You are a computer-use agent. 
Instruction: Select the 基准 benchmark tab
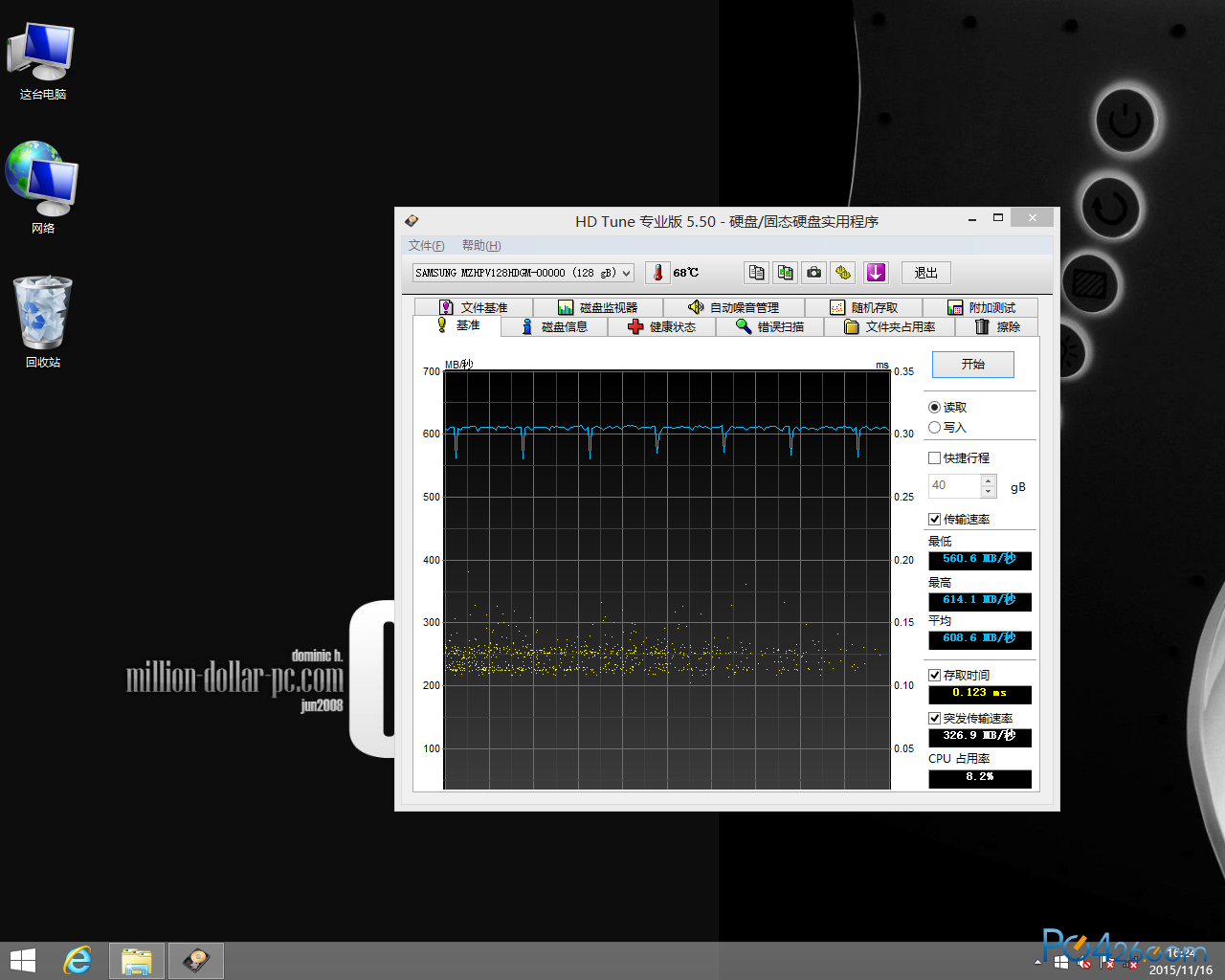pyautogui.click(x=457, y=325)
